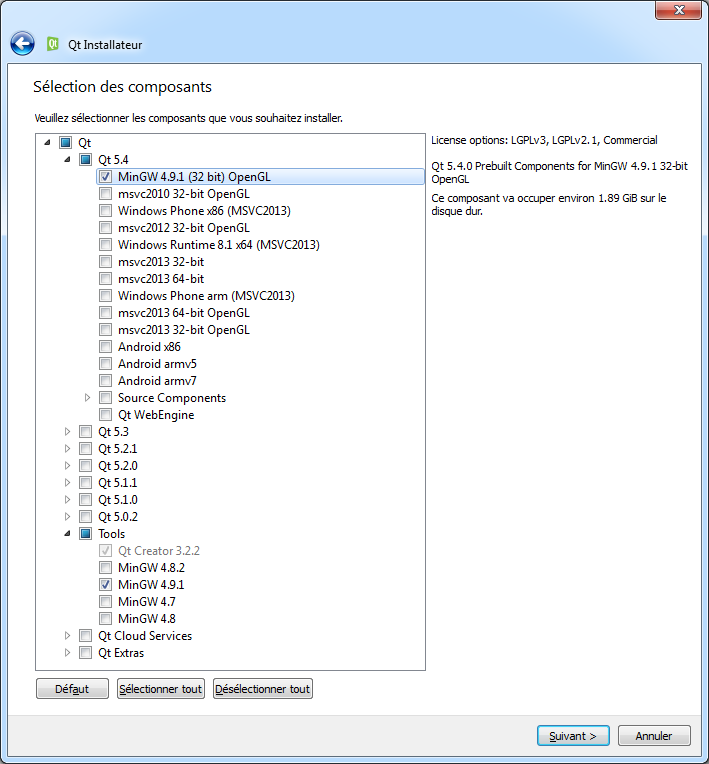Image resolution: width=709 pixels, height=764 pixels.
Task: Click the blue back arrow button
Action: point(22,44)
